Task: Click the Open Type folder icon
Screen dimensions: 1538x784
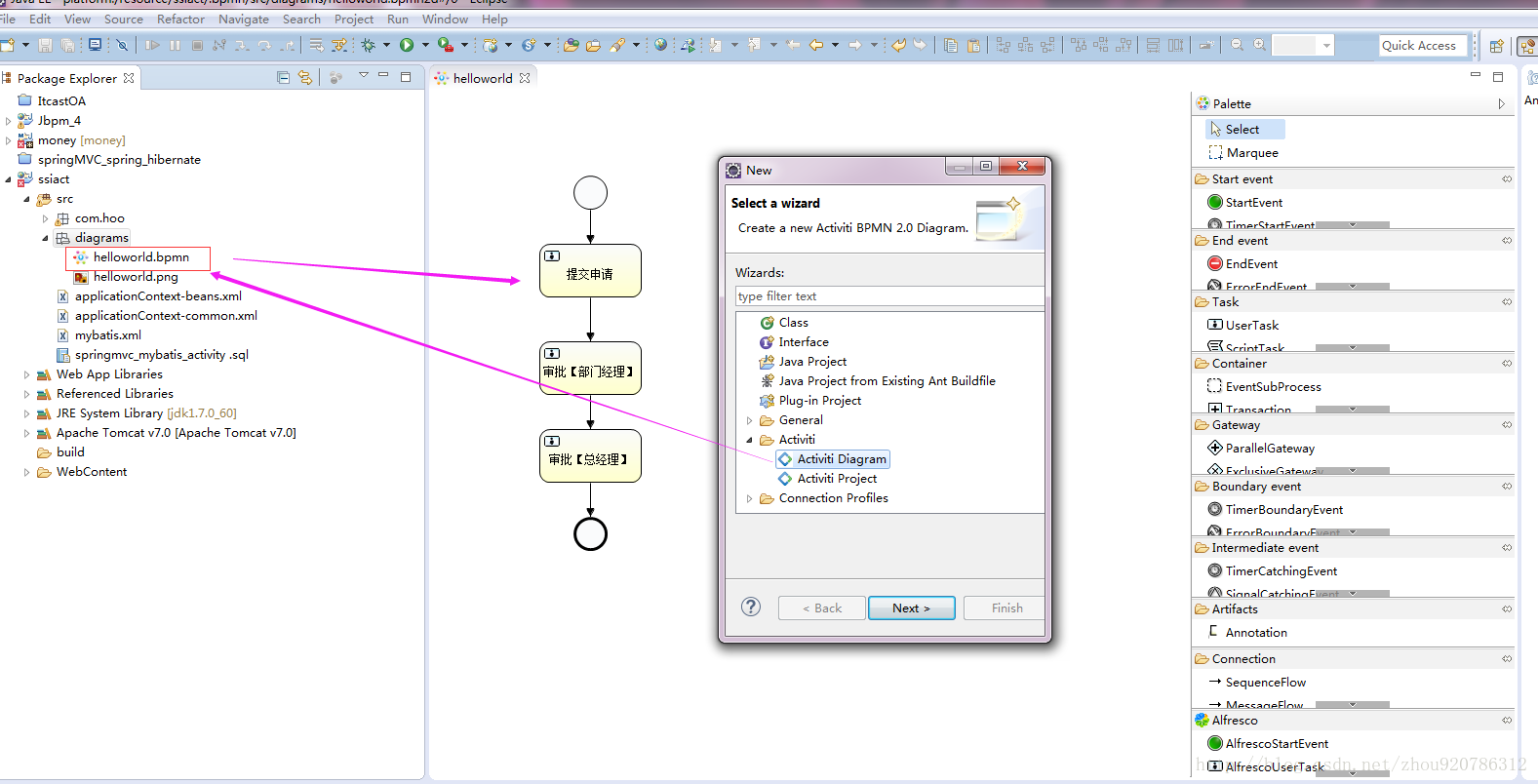Action: click(x=571, y=45)
